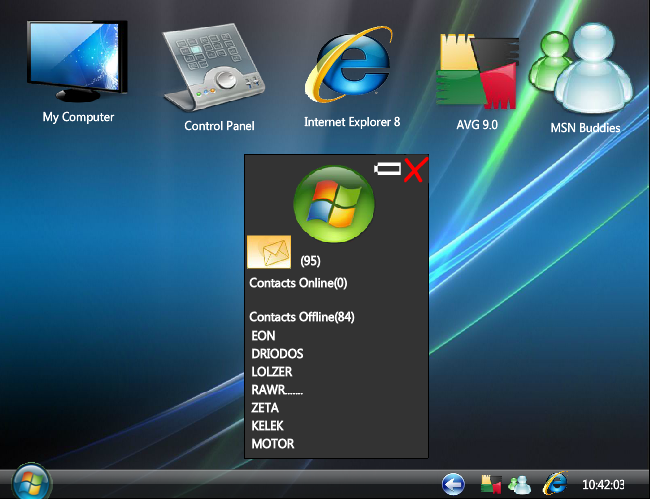
Task: Click the Internet Explorer icon in taskbar
Action: [555, 483]
